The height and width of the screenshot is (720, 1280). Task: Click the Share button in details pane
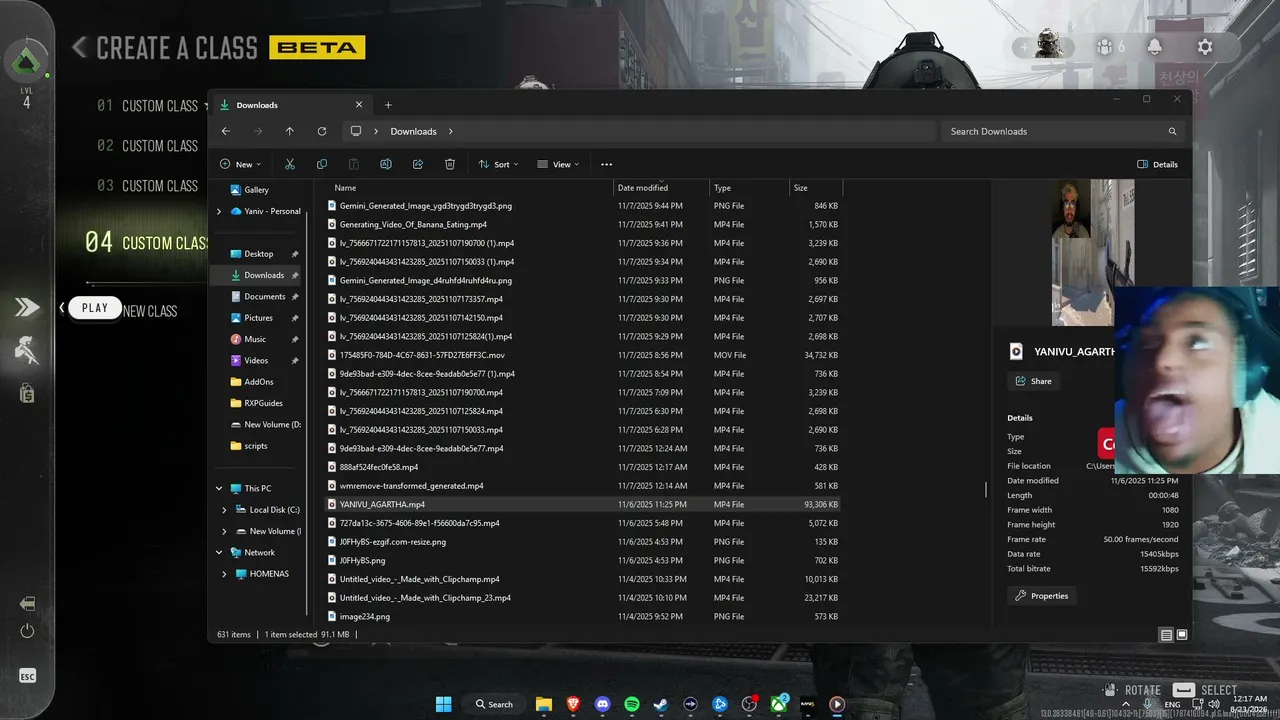point(1034,381)
